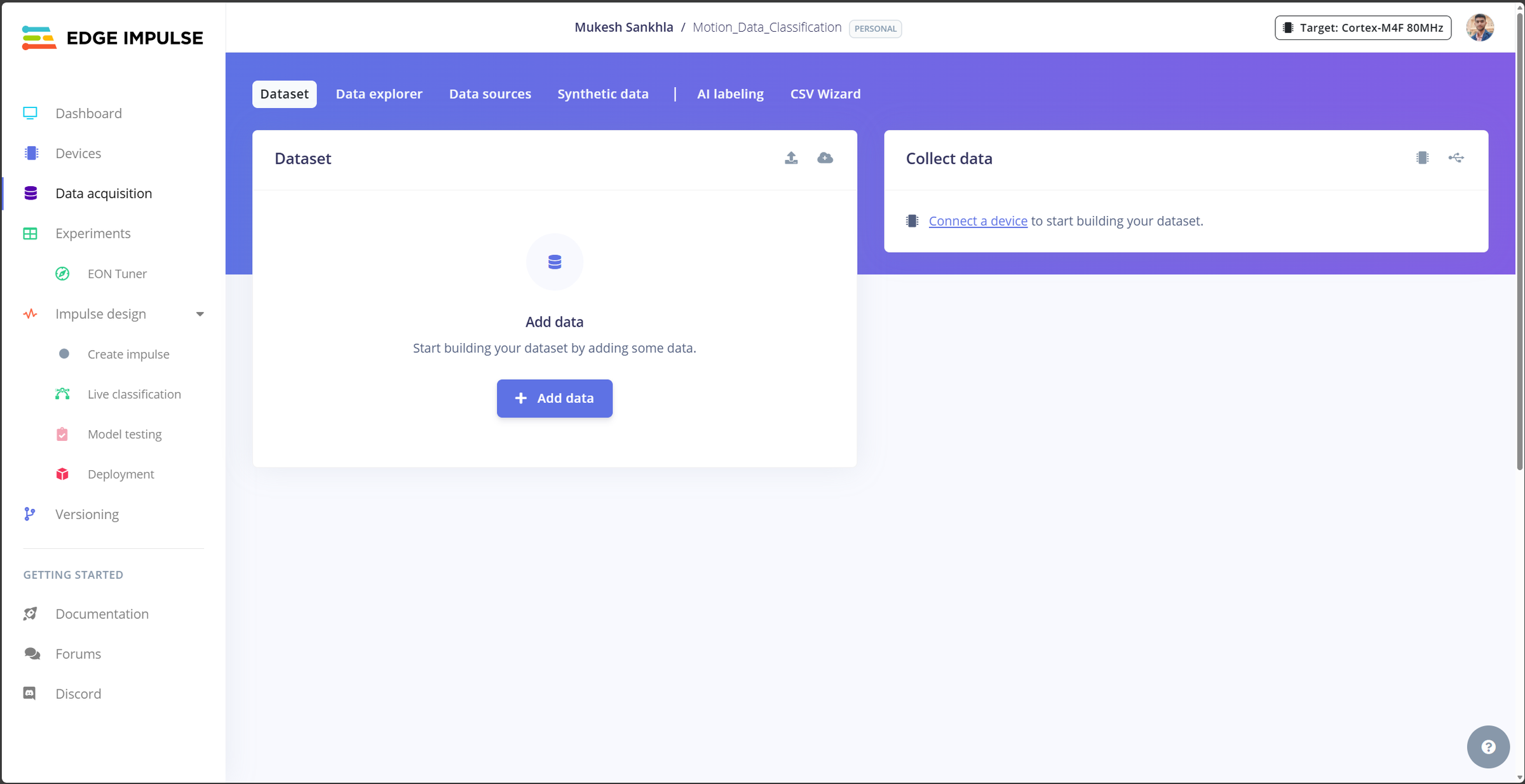The height and width of the screenshot is (784, 1525).
Task: Open Model testing in sidebar
Action: (125, 435)
